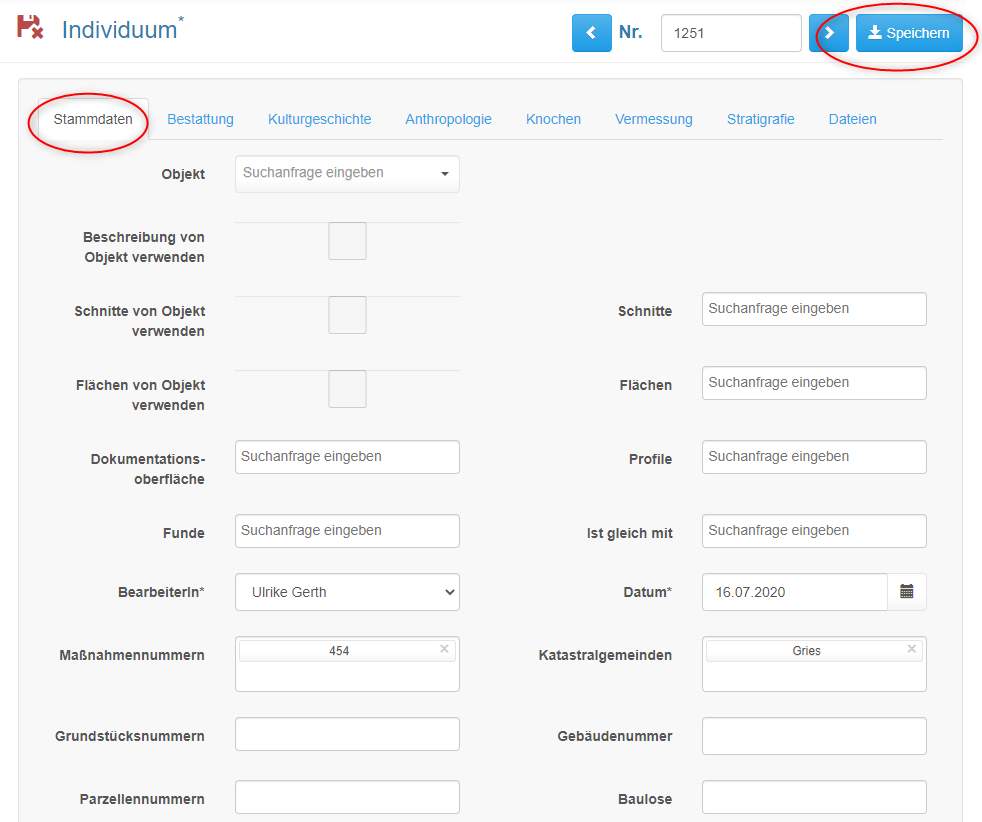Screen dimensions: 982x822
Task: Toggle Schnitte von Objekt verwenden checkbox
Action: (x=348, y=315)
